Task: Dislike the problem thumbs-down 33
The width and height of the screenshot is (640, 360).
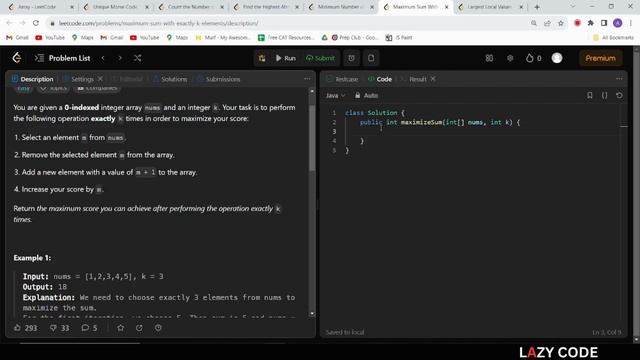Action: click(x=60, y=328)
